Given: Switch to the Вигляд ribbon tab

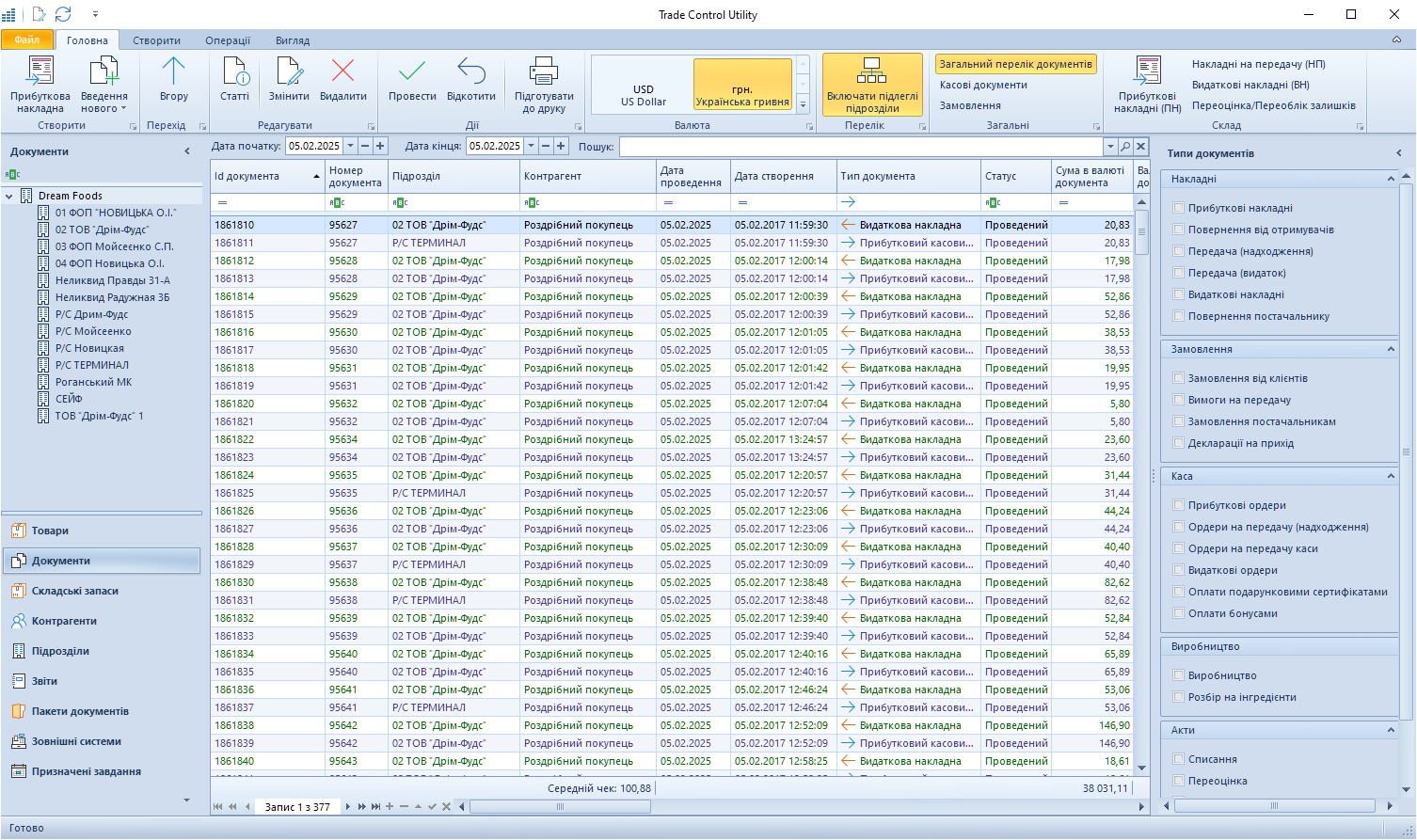Looking at the screenshot, I should [293, 40].
